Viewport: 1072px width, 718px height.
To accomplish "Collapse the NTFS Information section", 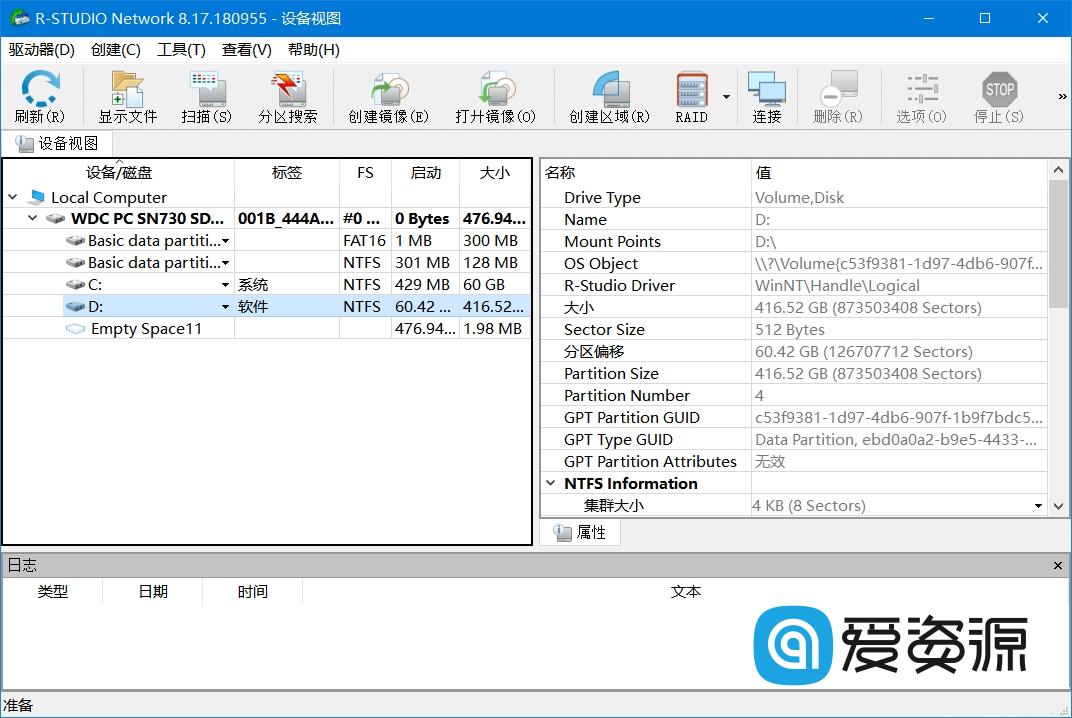I will (x=550, y=483).
